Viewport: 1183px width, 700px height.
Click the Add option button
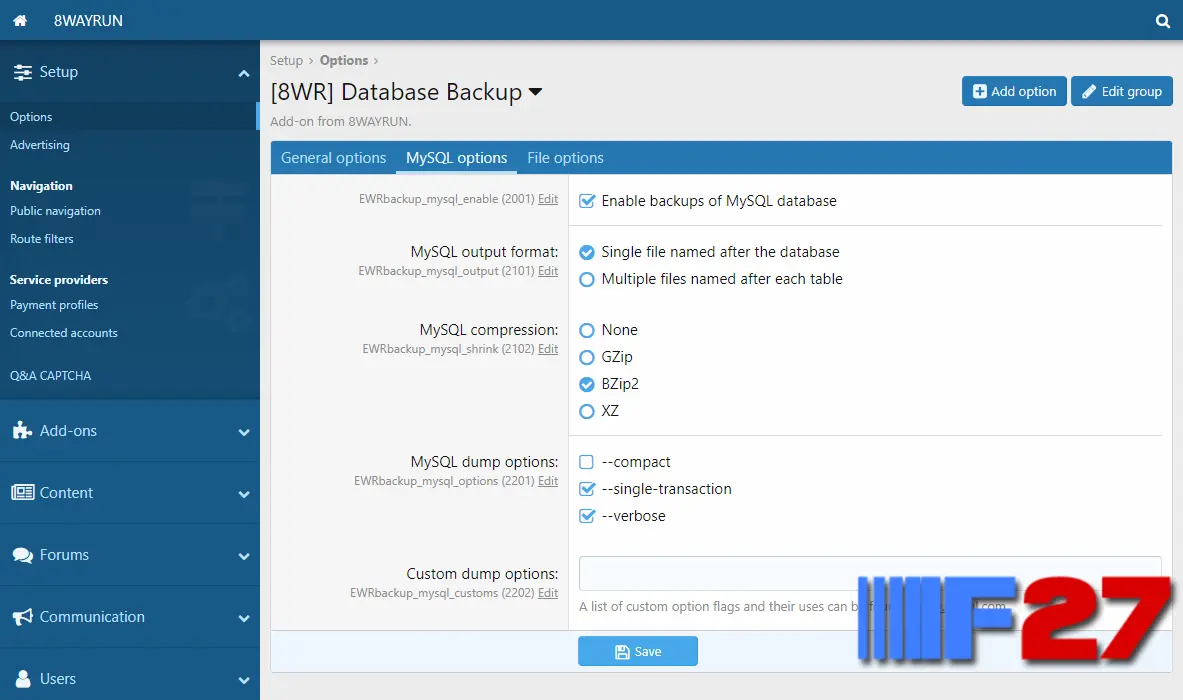tap(1014, 91)
